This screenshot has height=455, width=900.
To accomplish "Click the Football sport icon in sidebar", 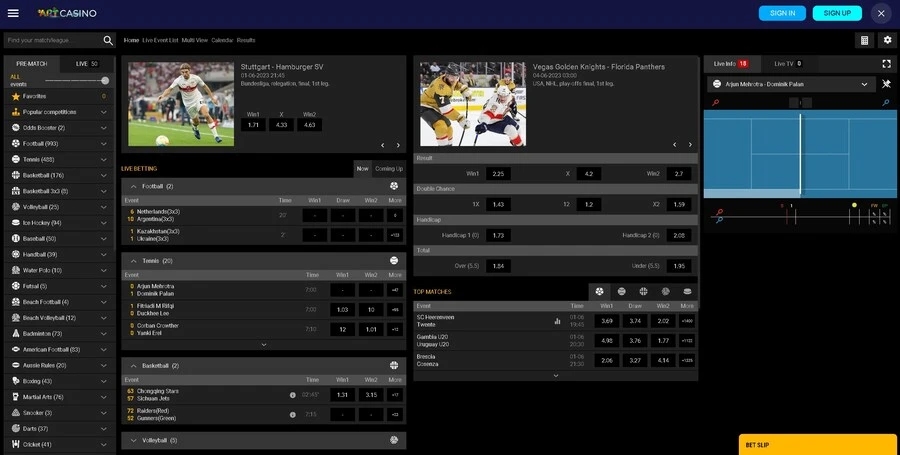I will pos(15,143).
